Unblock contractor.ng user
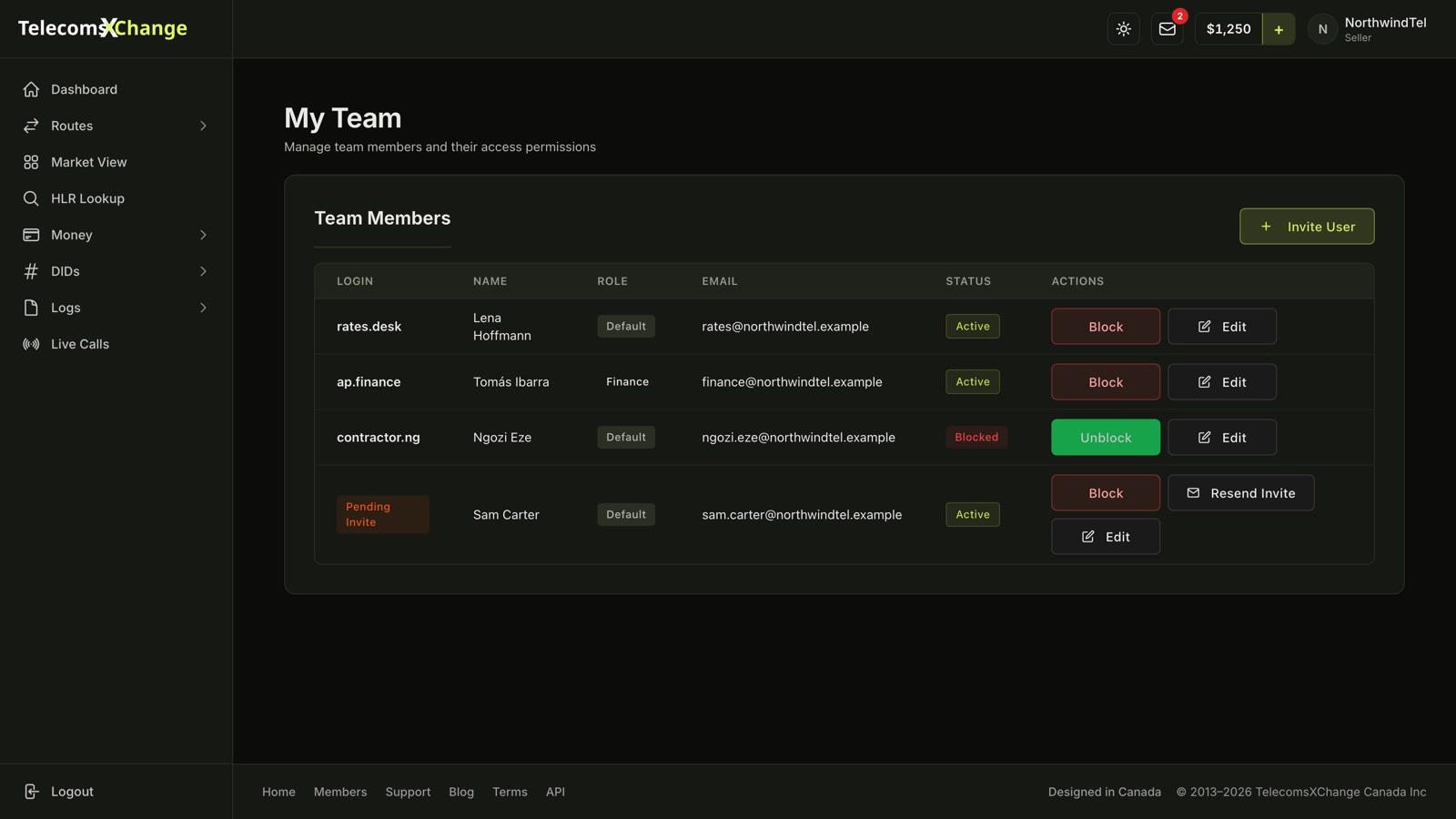Viewport: 1456px width, 819px height. point(1106,438)
